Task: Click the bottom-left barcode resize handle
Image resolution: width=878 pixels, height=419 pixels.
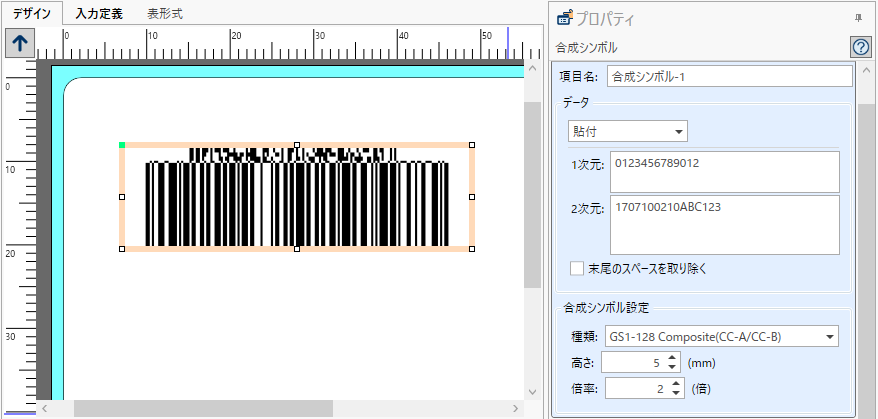Action: click(x=122, y=249)
